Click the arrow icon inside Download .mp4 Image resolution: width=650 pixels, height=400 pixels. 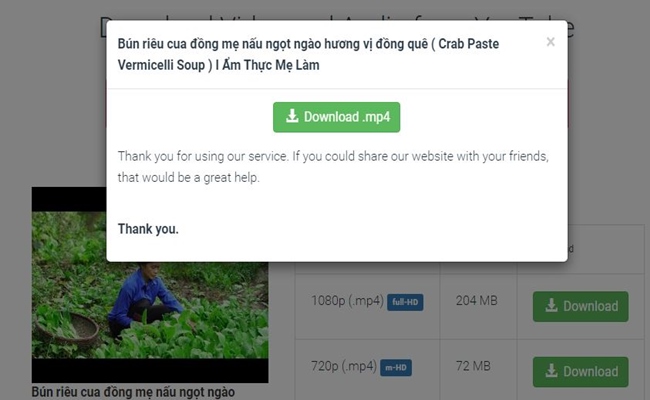(292, 116)
